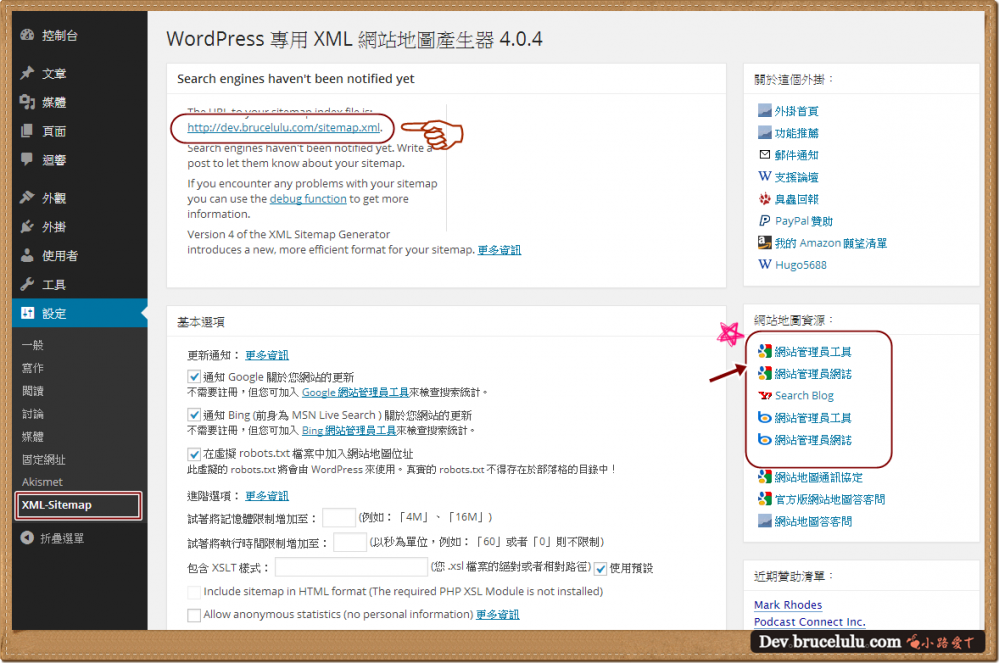Open the sitemap.xml URL link
The image size is (999, 663).
tap(284, 127)
